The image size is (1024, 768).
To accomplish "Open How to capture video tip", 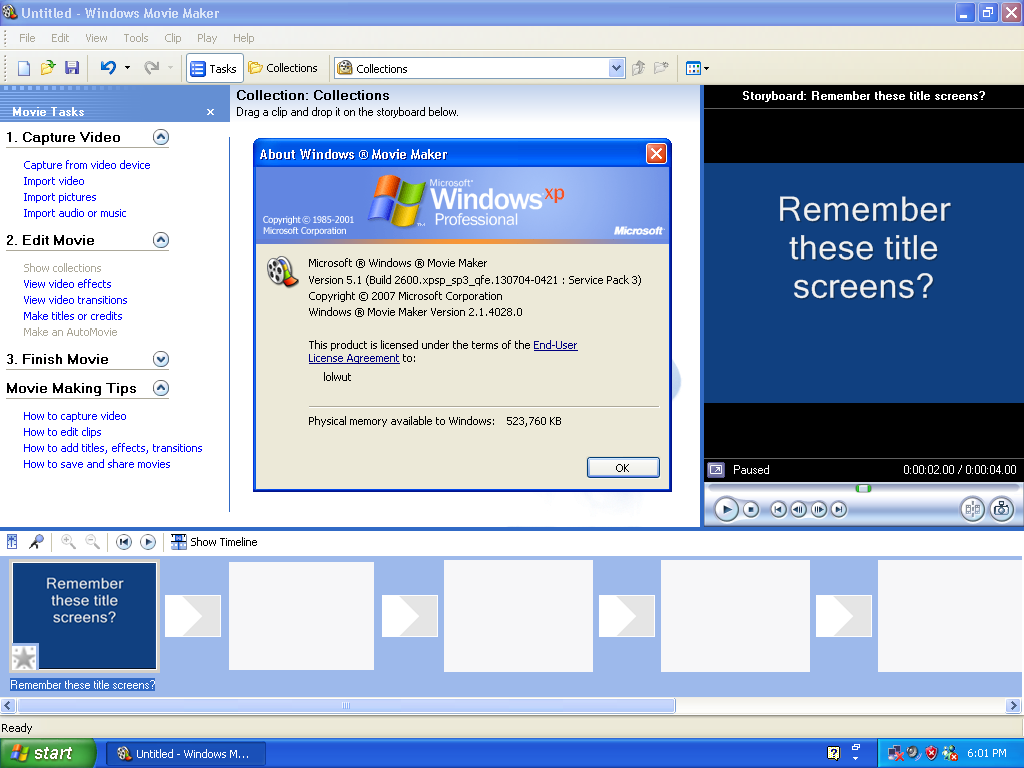I will (74, 416).
